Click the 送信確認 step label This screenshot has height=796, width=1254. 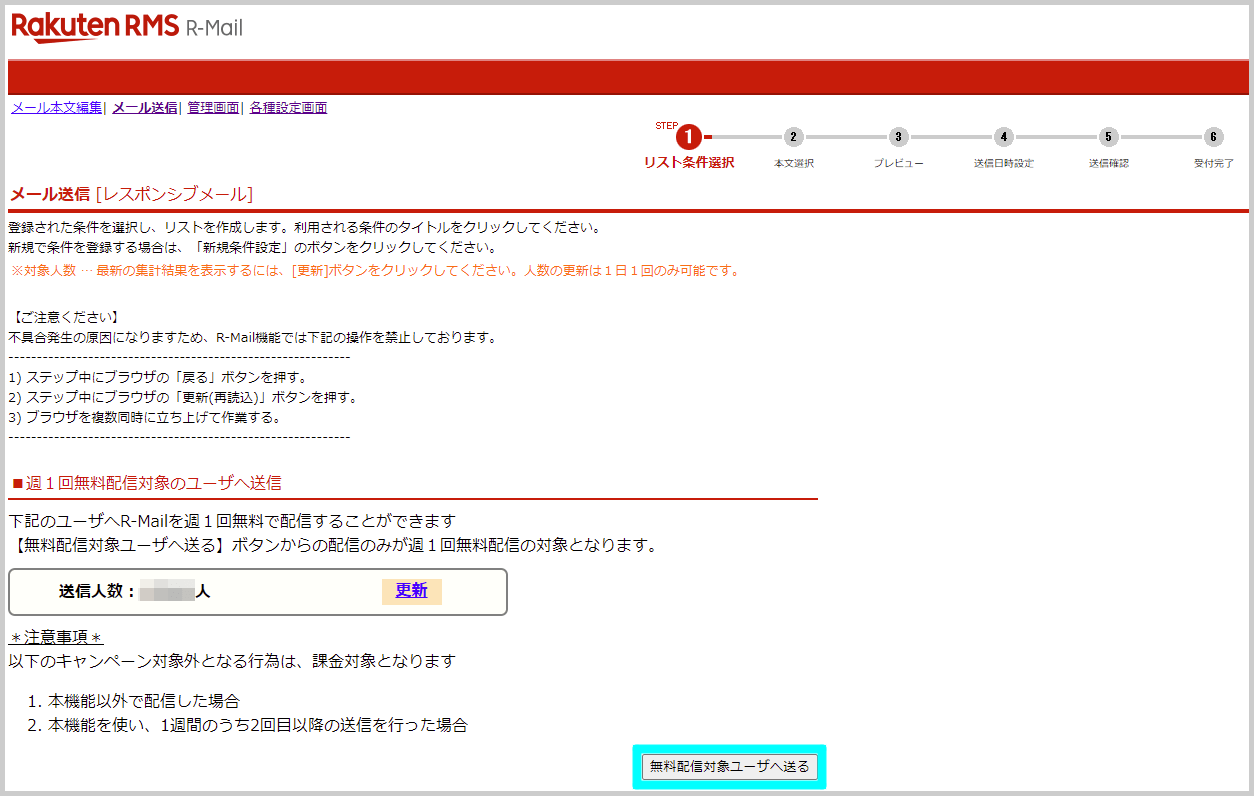[x=1108, y=163]
